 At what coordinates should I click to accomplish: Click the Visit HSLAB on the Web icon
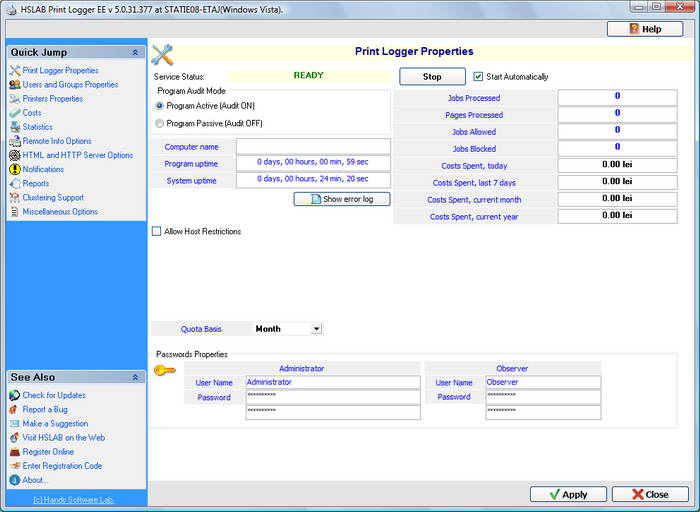pyautogui.click(x=15, y=437)
